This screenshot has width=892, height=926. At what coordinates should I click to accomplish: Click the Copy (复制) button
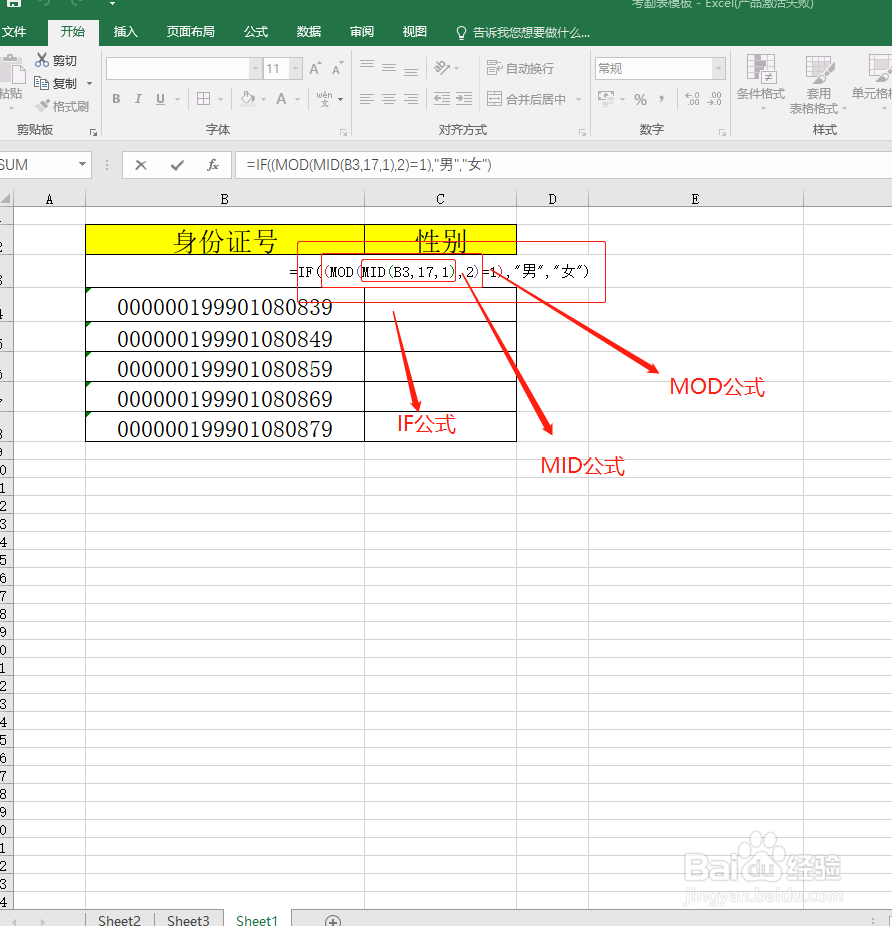click(x=56, y=83)
